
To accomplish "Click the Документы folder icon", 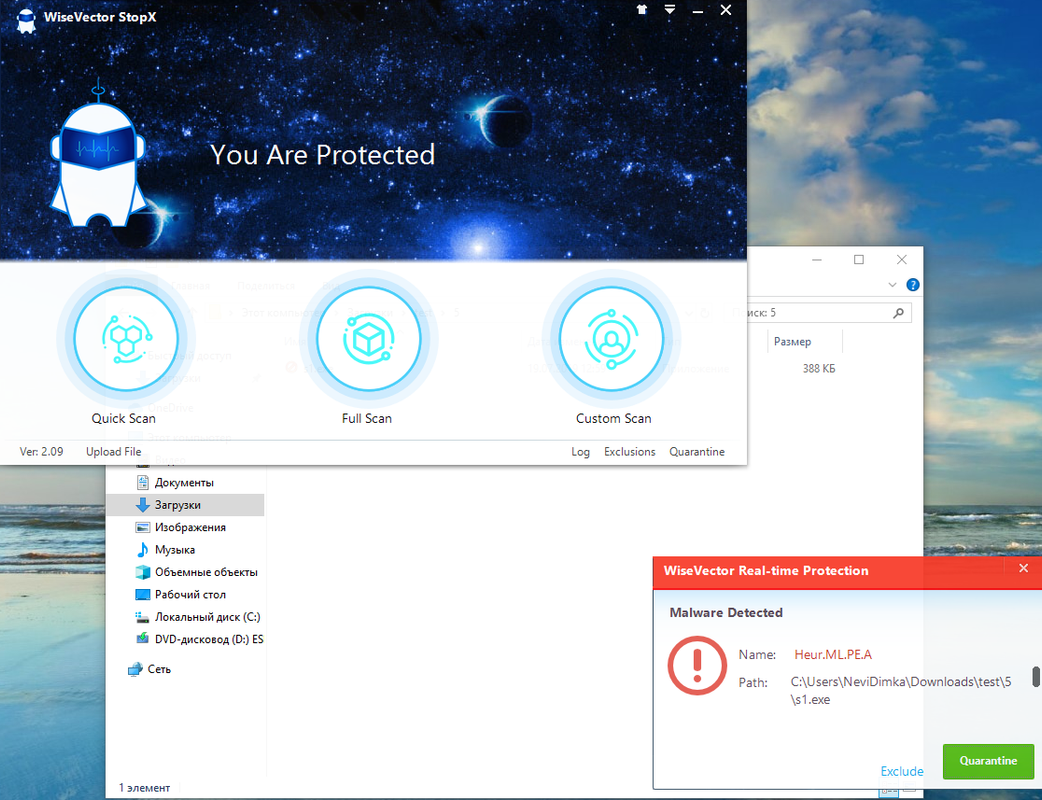I will (142, 482).
